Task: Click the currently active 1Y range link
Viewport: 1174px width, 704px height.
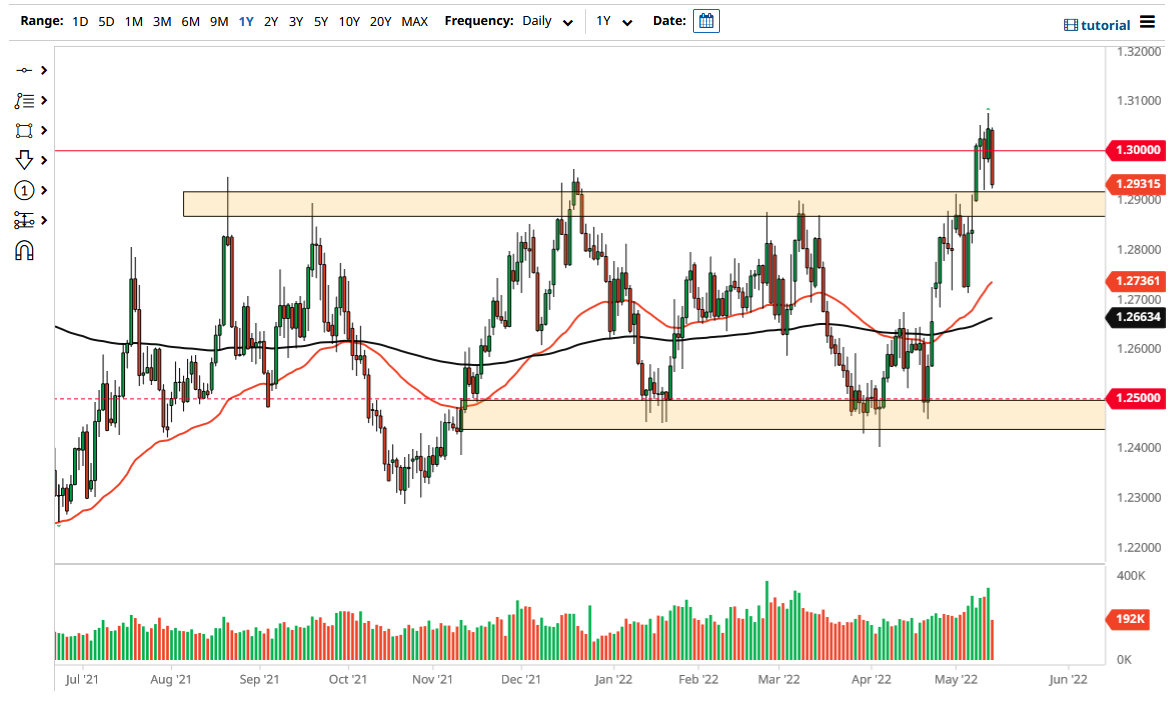Action: [x=246, y=20]
